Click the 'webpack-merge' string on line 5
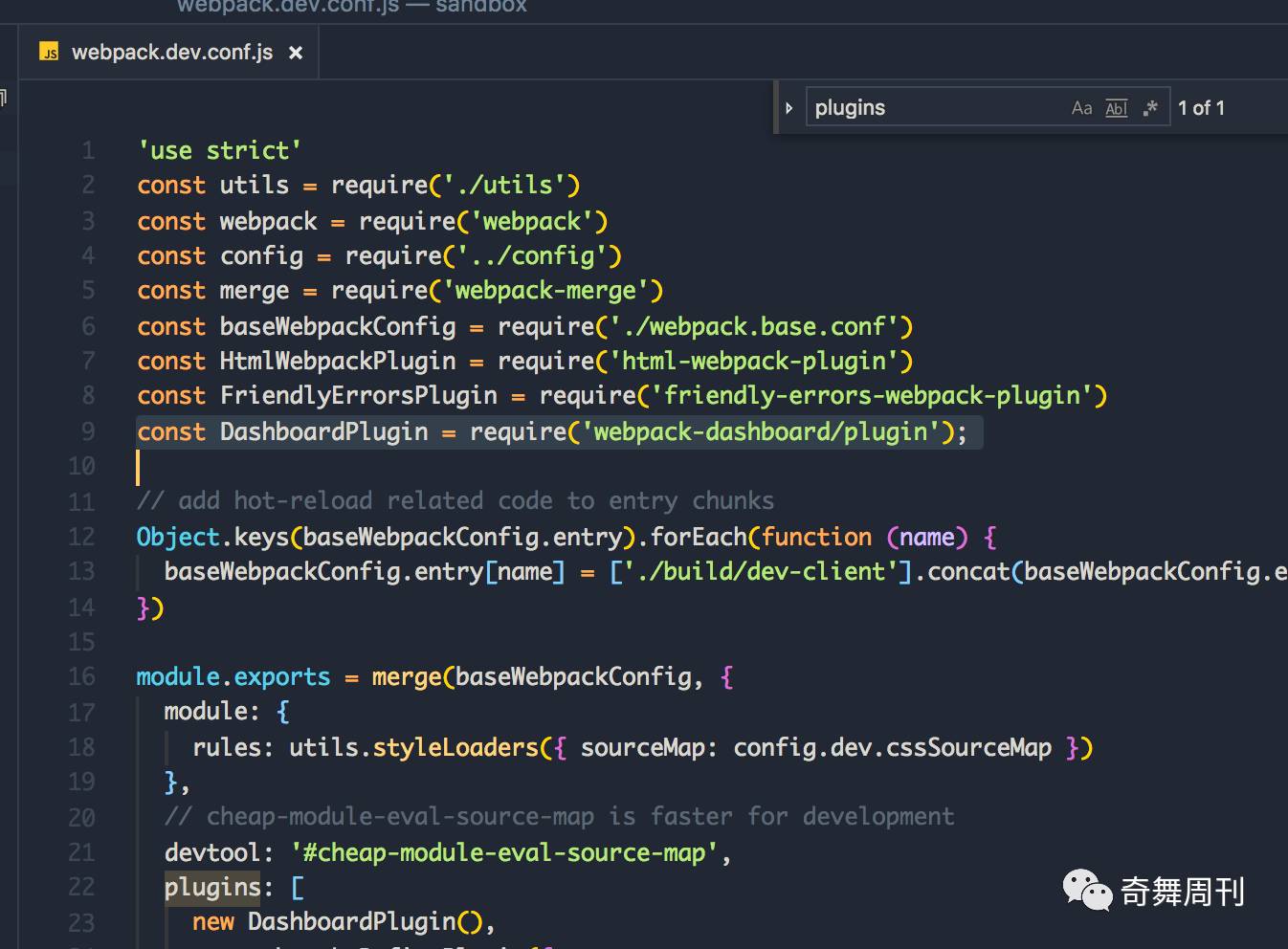Screen dimensions: 1288x949 coord(545,291)
